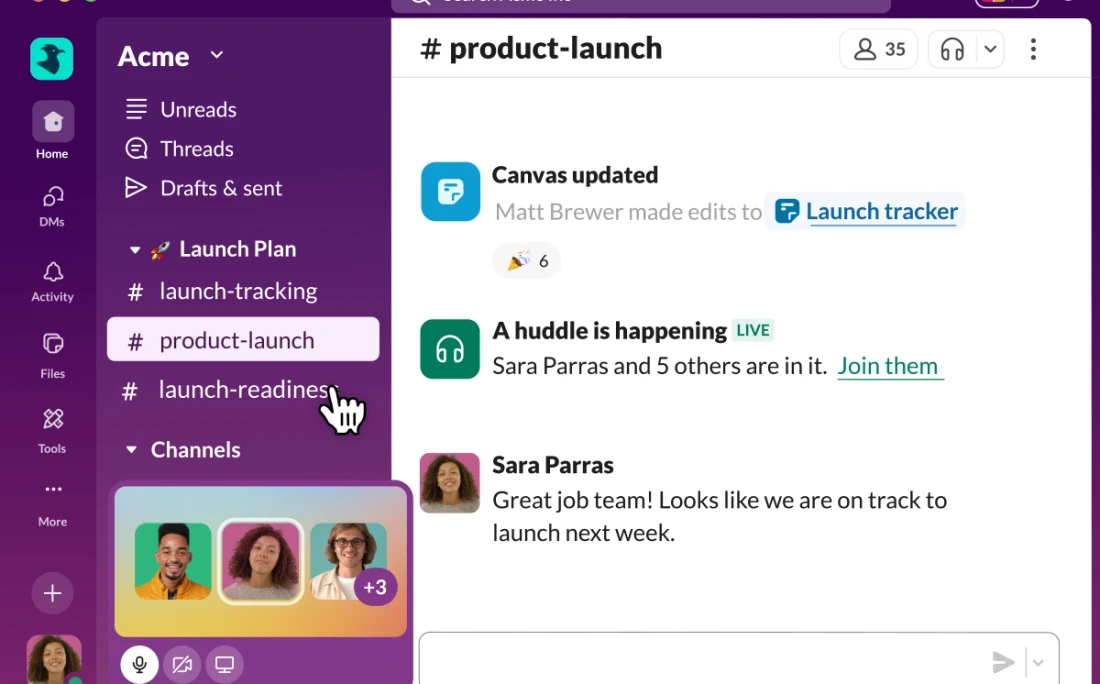The width and height of the screenshot is (1100, 684).
Task: Open the Files section icon
Action: [51, 347]
